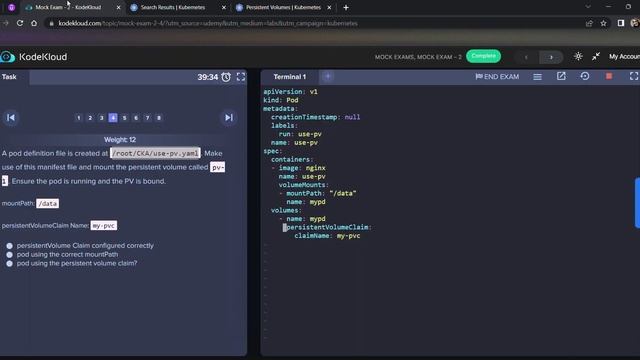This screenshot has height=360, width=640.
Task: Click 'MOCK EXAMS, MOCK EXAM - 2' breadcrumb
Action: [418, 57]
